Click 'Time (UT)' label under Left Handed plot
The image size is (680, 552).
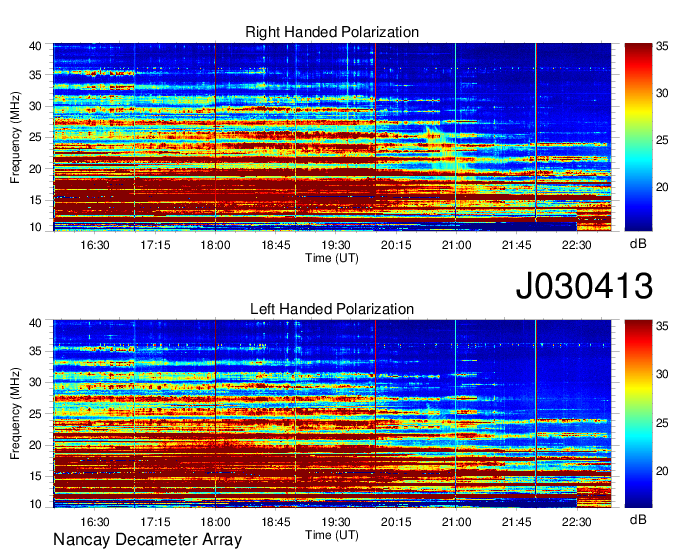[x=332, y=535]
